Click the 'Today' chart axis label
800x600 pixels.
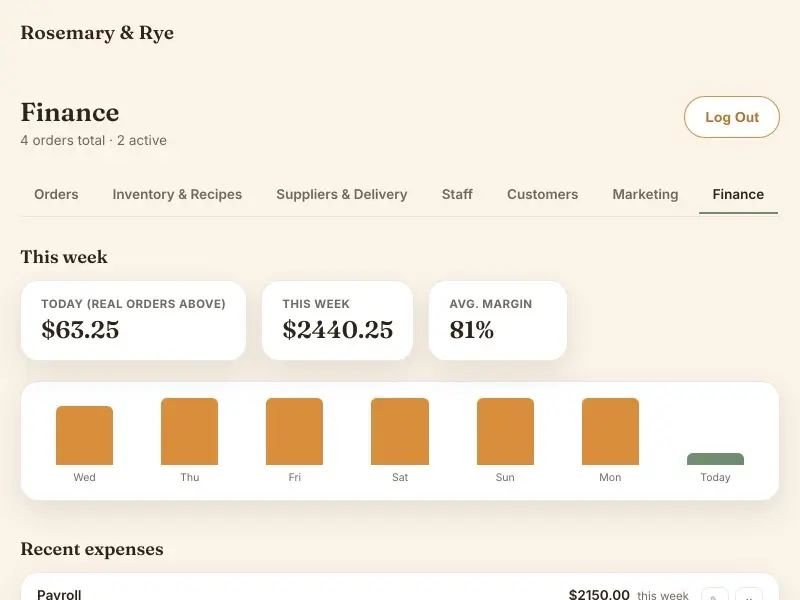pyautogui.click(x=715, y=477)
